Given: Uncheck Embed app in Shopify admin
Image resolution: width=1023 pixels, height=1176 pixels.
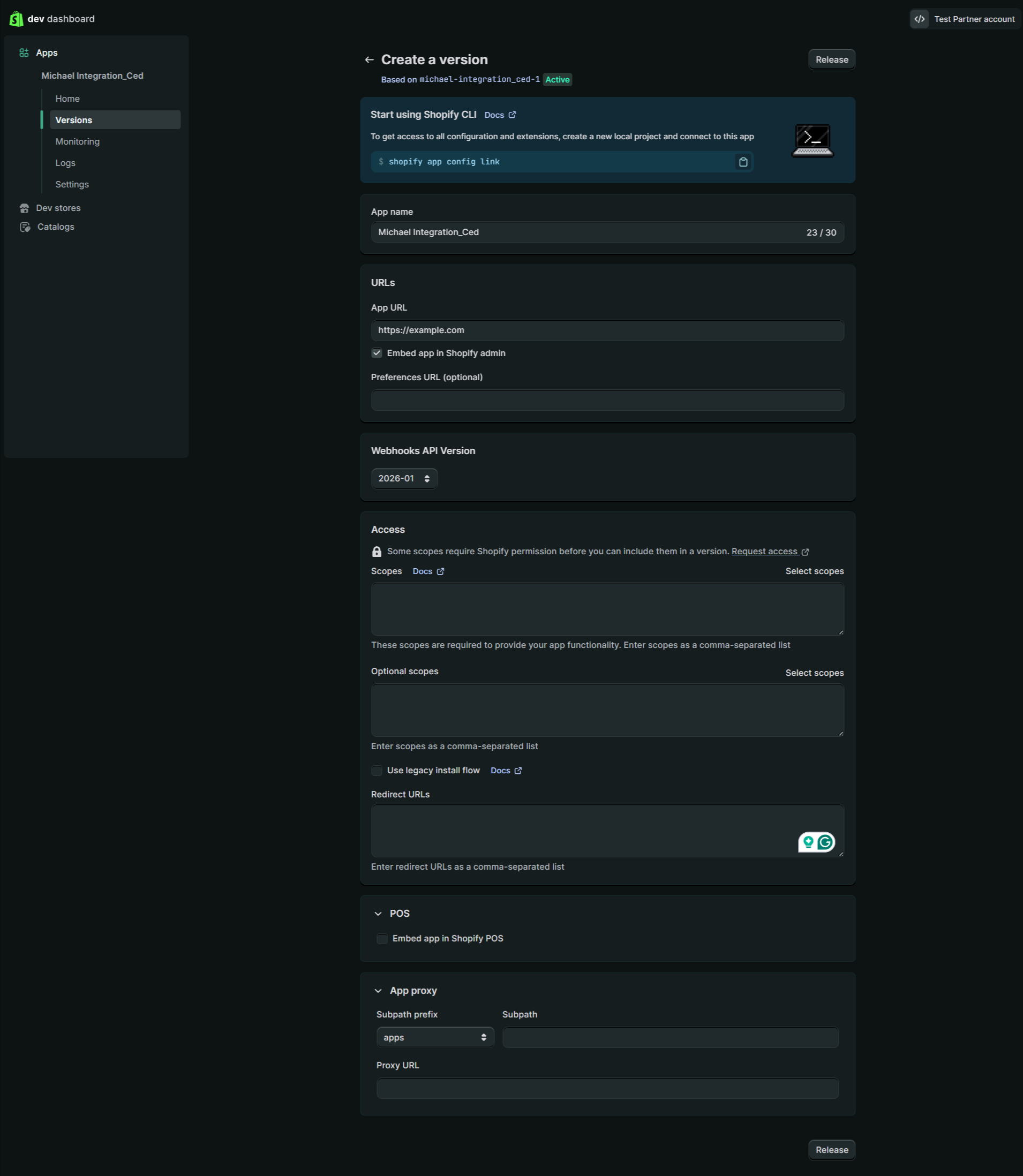Looking at the screenshot, I should pyautogui.click(x=377, y=353).
